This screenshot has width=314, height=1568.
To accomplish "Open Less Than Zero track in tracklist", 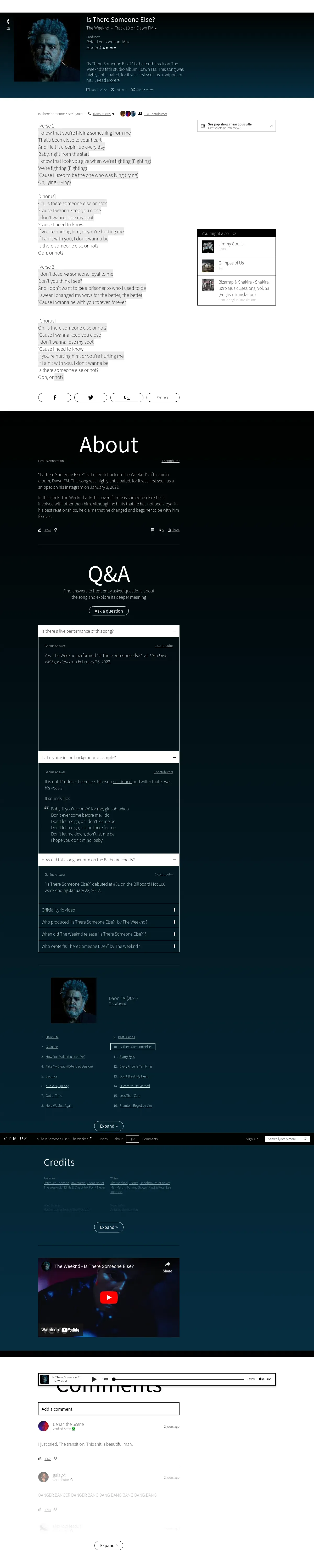I will pos(130,1096).
